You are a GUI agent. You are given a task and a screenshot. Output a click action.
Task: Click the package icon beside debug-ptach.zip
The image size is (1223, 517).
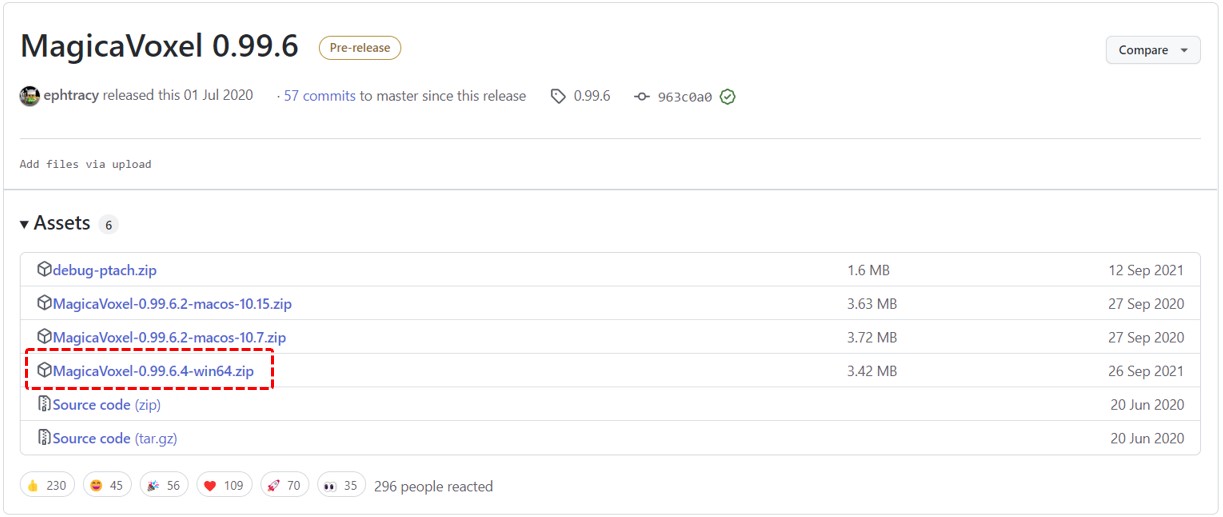[x=44, y=270]
